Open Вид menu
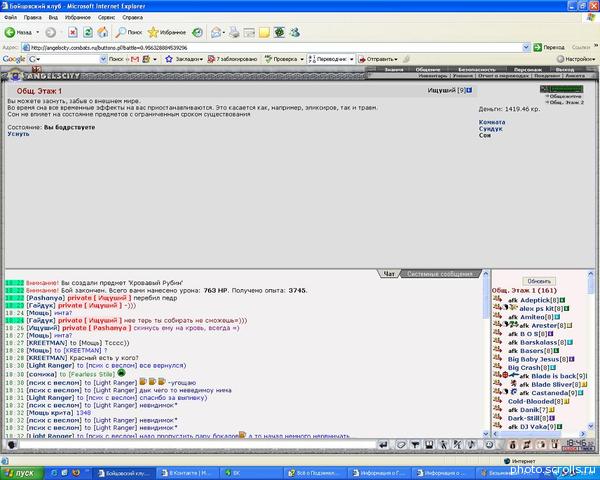 click(x=53, y=17)
